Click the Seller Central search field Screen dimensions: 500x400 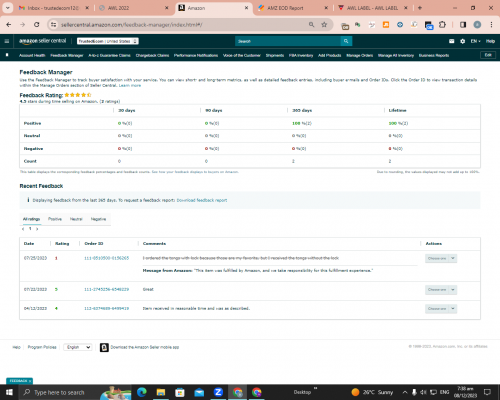288,41
